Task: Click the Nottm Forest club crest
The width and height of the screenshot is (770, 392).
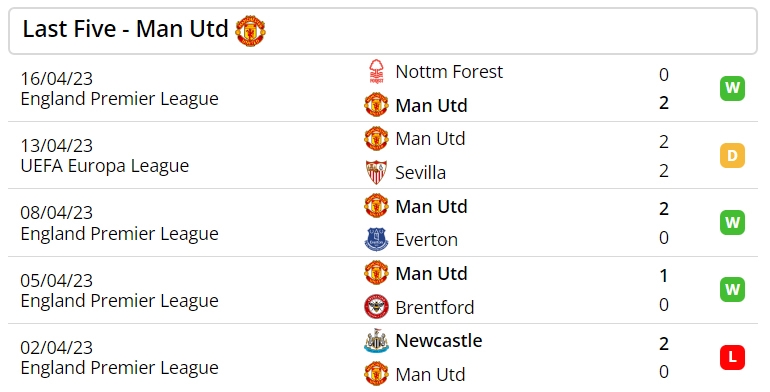Action: [376, 72]
